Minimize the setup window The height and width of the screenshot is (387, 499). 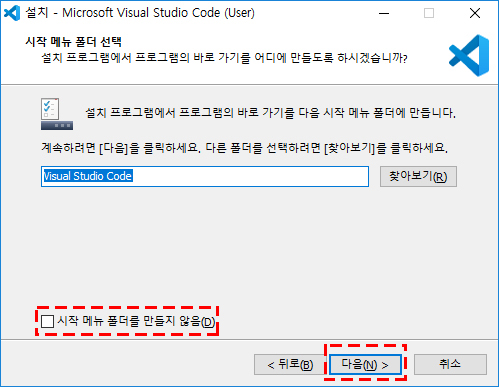384,13
